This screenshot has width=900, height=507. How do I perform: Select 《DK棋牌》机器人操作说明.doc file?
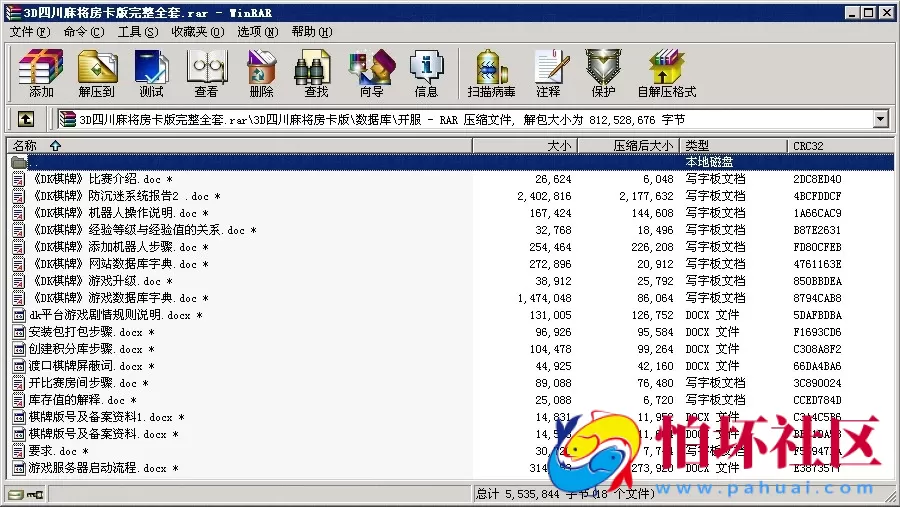click(x=119, y=214)
